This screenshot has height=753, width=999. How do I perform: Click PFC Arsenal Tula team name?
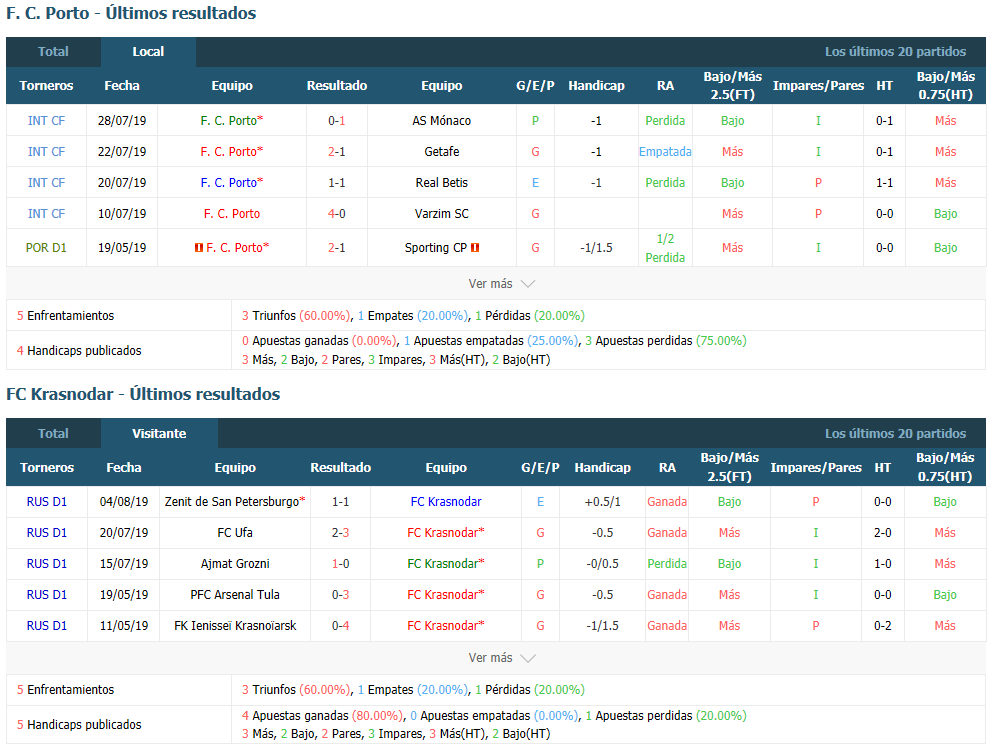coord(234,595)
